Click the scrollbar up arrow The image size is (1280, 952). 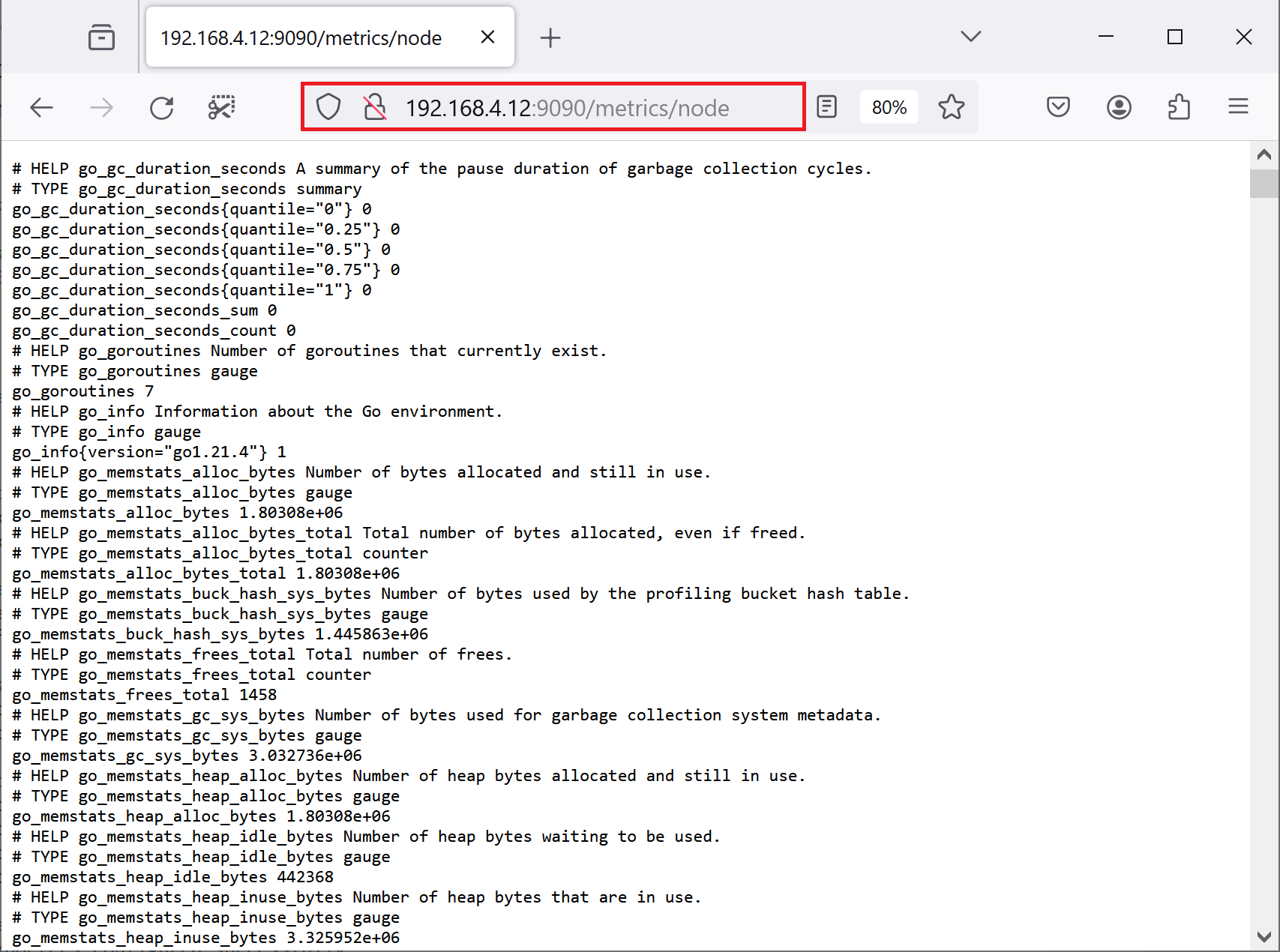[x=1264, y=154]
